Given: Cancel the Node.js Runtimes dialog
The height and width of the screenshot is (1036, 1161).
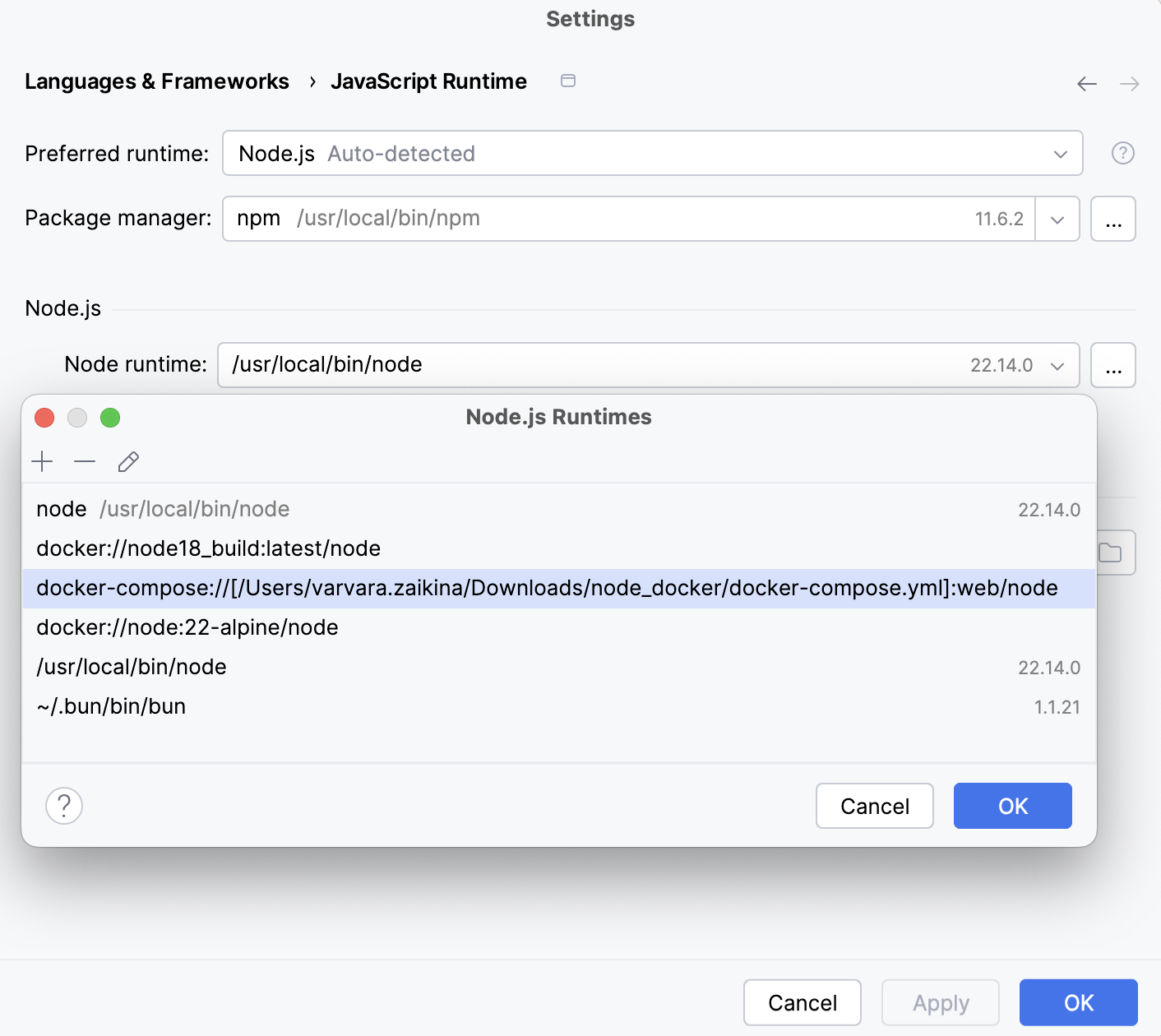Looking at the screenshot, I should 874,806.
